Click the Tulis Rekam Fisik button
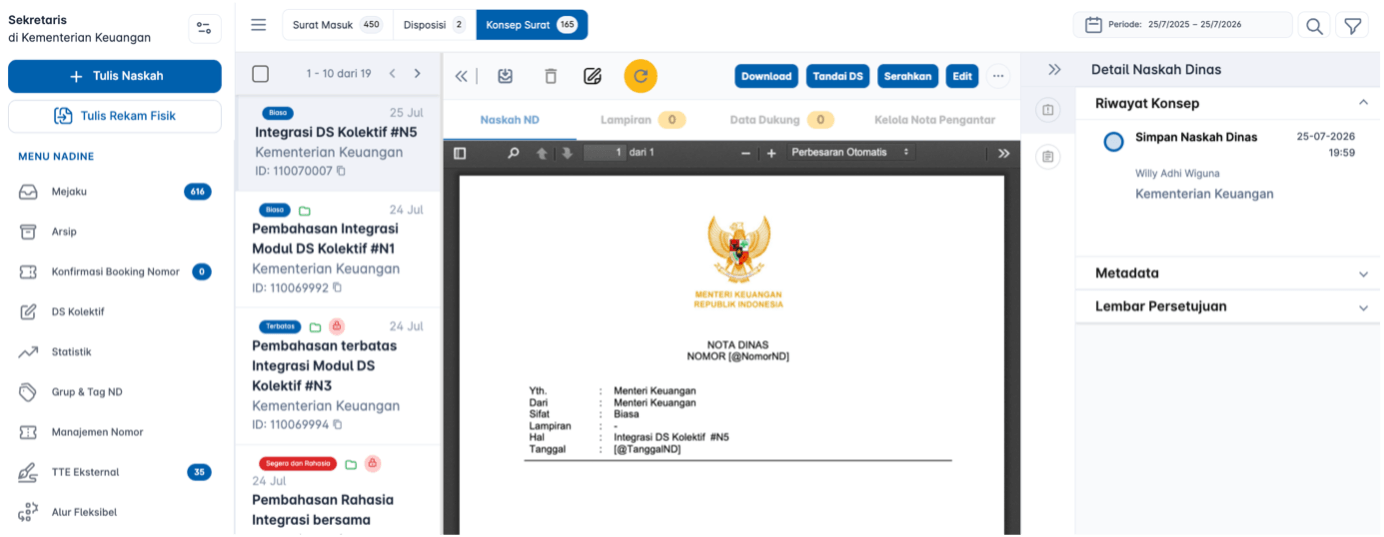This screenshot has height=537, width=1384. 115,116
